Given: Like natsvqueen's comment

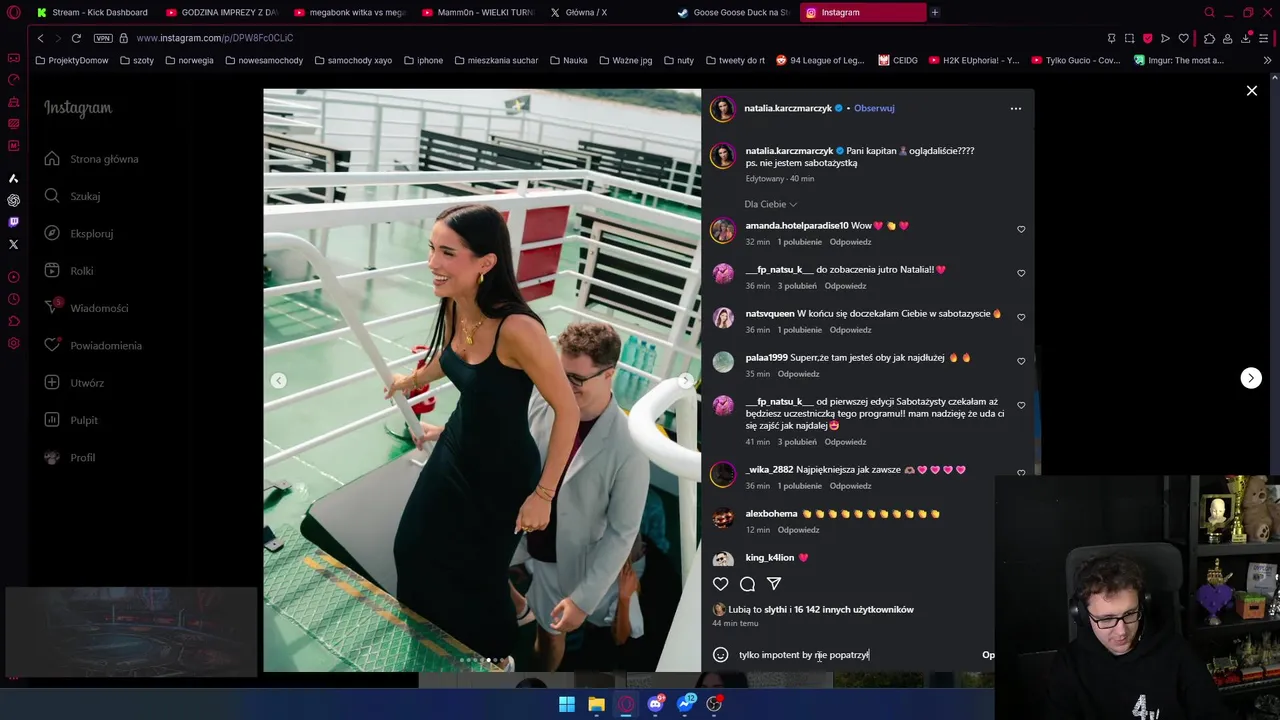Looking at the screenshot, I should click(x=1021, y=317).
